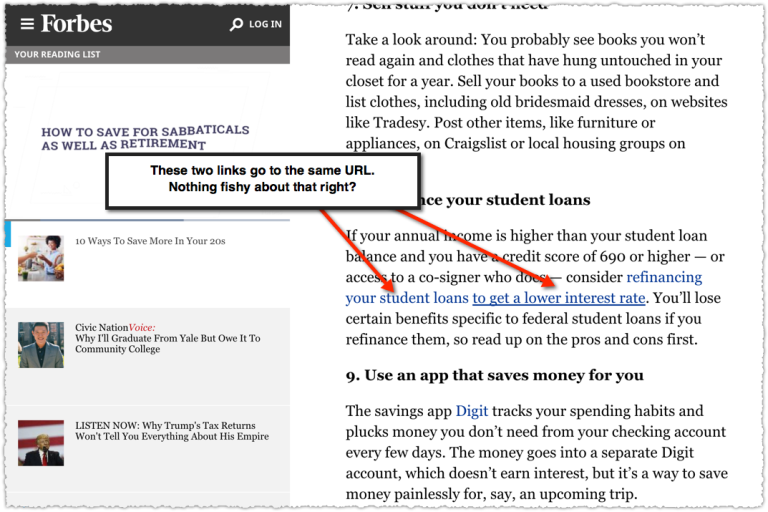Click the paragraph about federal student loan benefits
This screenshot has width=768, height=512.
533,288
